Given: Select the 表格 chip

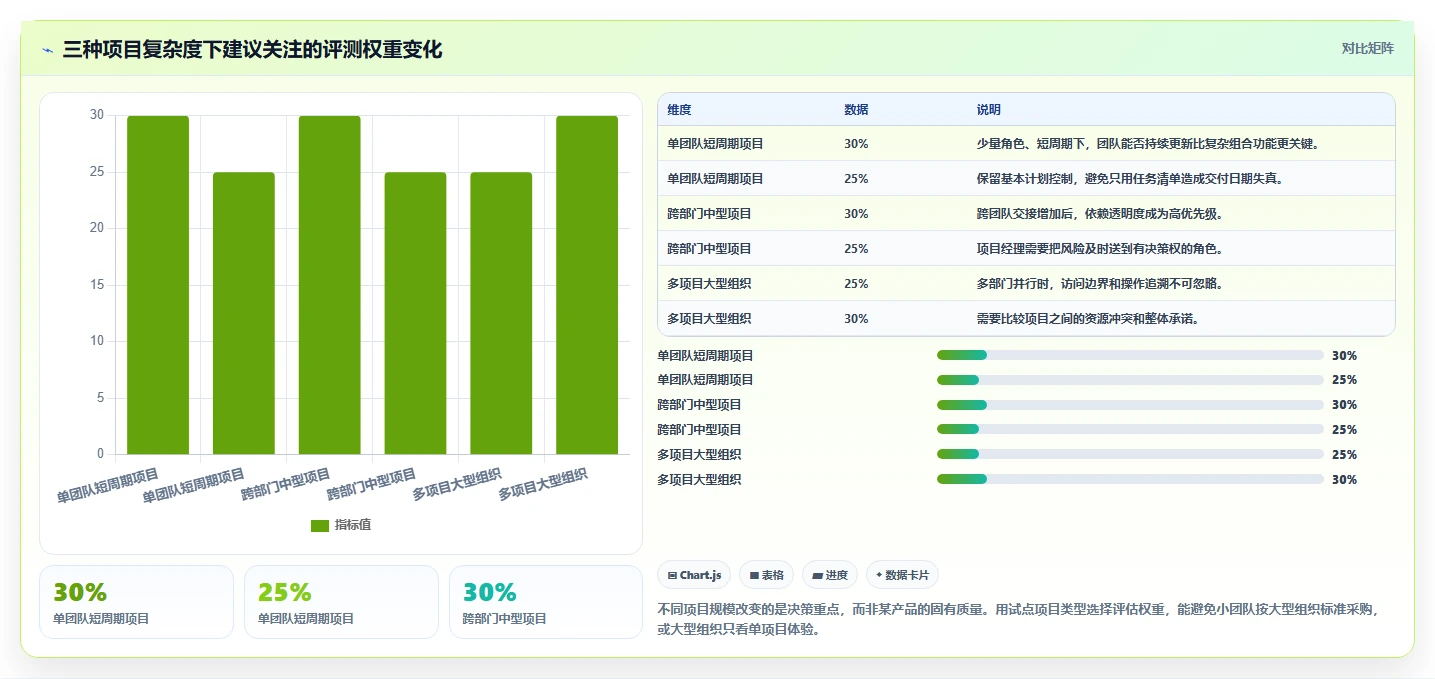Looking at the screenshot, I should tap(767, 575).
